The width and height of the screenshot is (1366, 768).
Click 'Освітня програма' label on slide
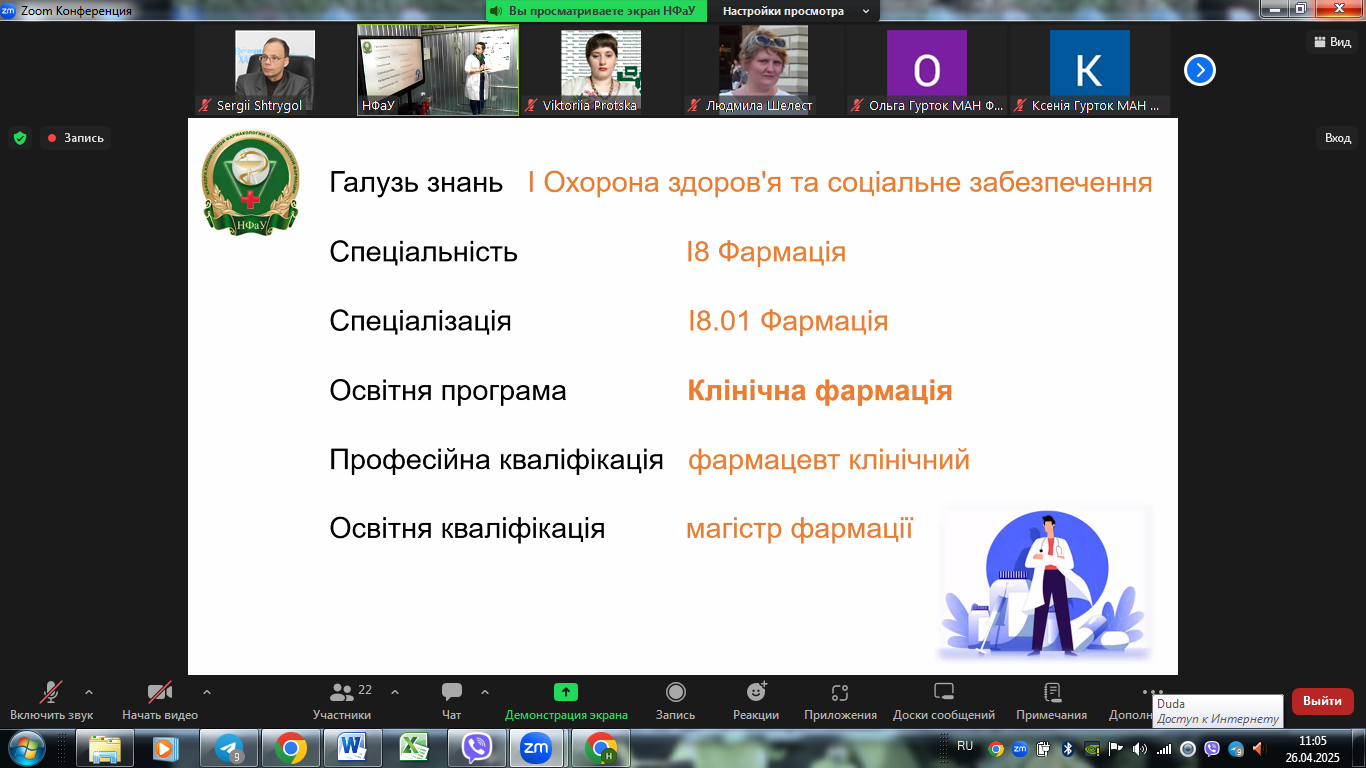click(448, 391)
